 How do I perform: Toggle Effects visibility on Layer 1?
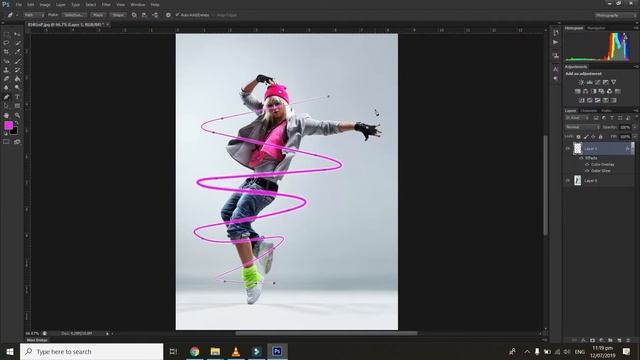point(582,158)
